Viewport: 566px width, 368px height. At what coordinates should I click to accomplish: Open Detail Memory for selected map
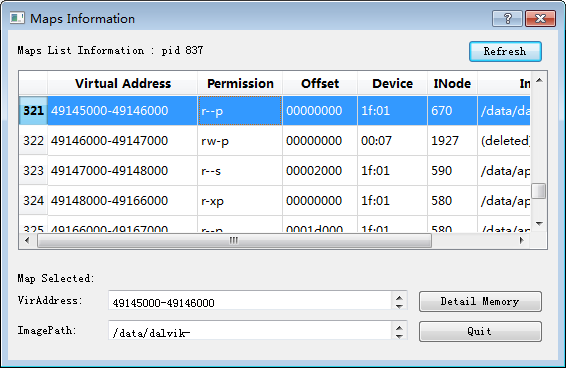pos(480,302)
